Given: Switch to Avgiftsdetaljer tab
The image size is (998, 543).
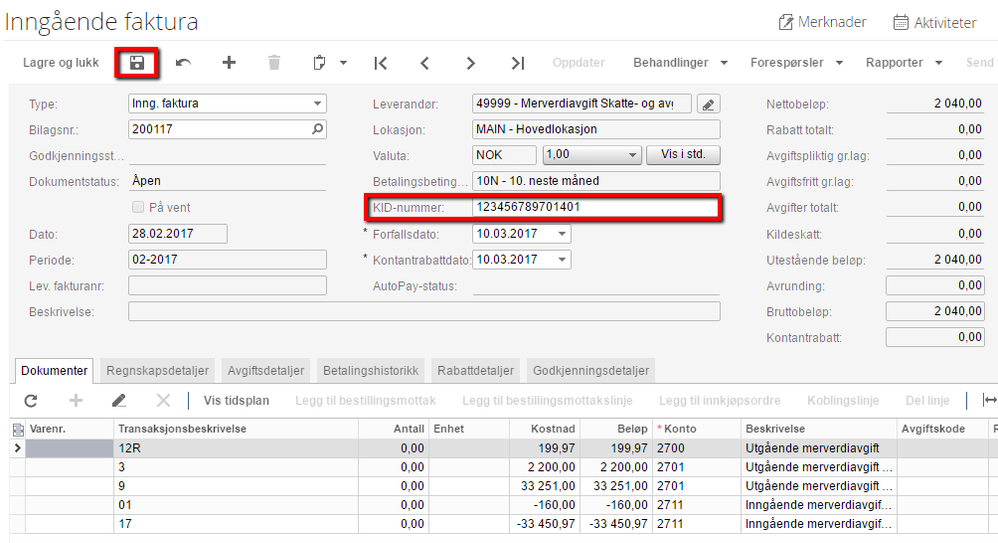Looking at the screenshot, I should coord(265,370).
